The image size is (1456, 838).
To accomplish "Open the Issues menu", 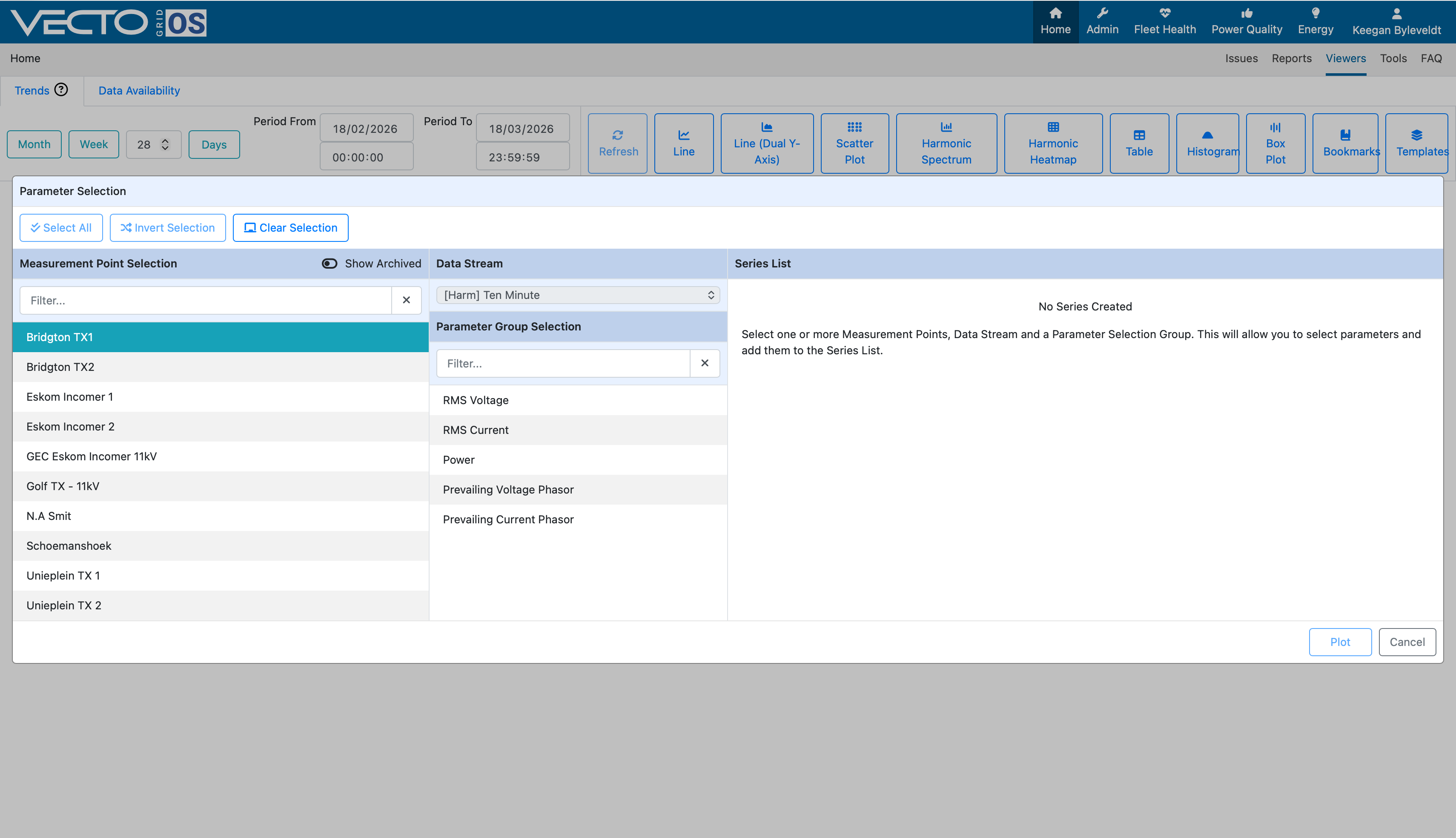I will pyautogui.click(x=1241, y=58).
